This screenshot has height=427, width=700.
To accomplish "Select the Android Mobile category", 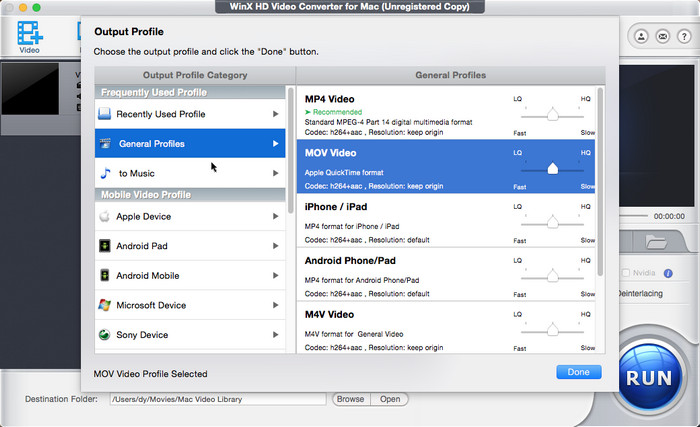I will click(x=190, y=276).
